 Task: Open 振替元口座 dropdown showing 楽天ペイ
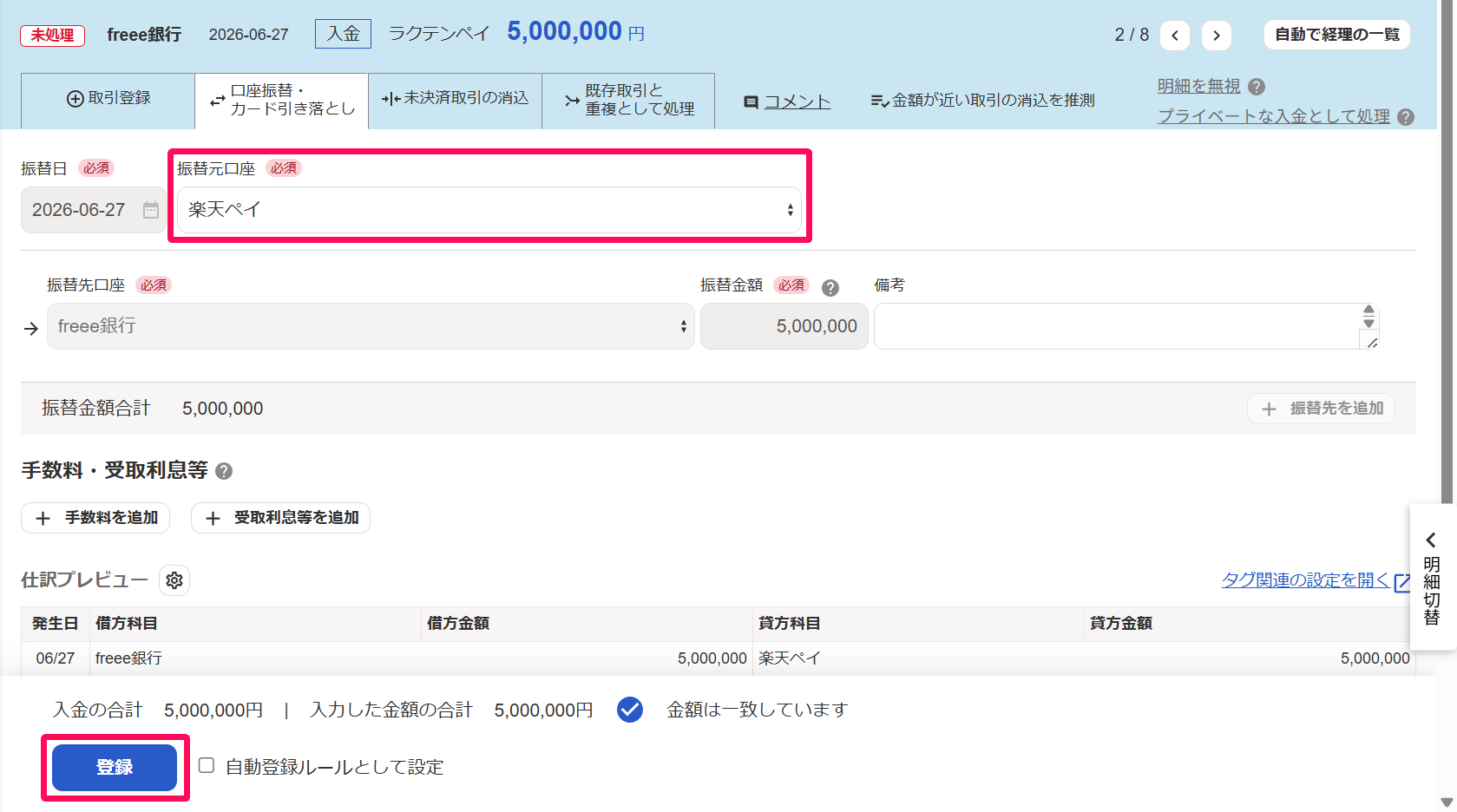pyautogui.click(x=489, y=210)
